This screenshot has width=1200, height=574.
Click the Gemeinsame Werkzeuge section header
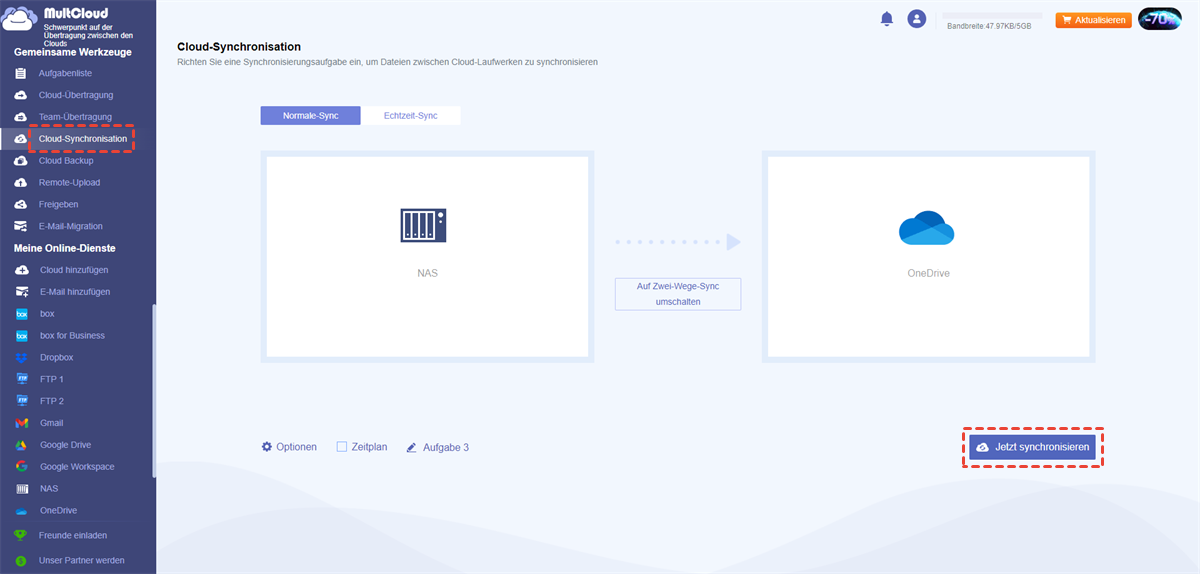[x=73, y=52]
